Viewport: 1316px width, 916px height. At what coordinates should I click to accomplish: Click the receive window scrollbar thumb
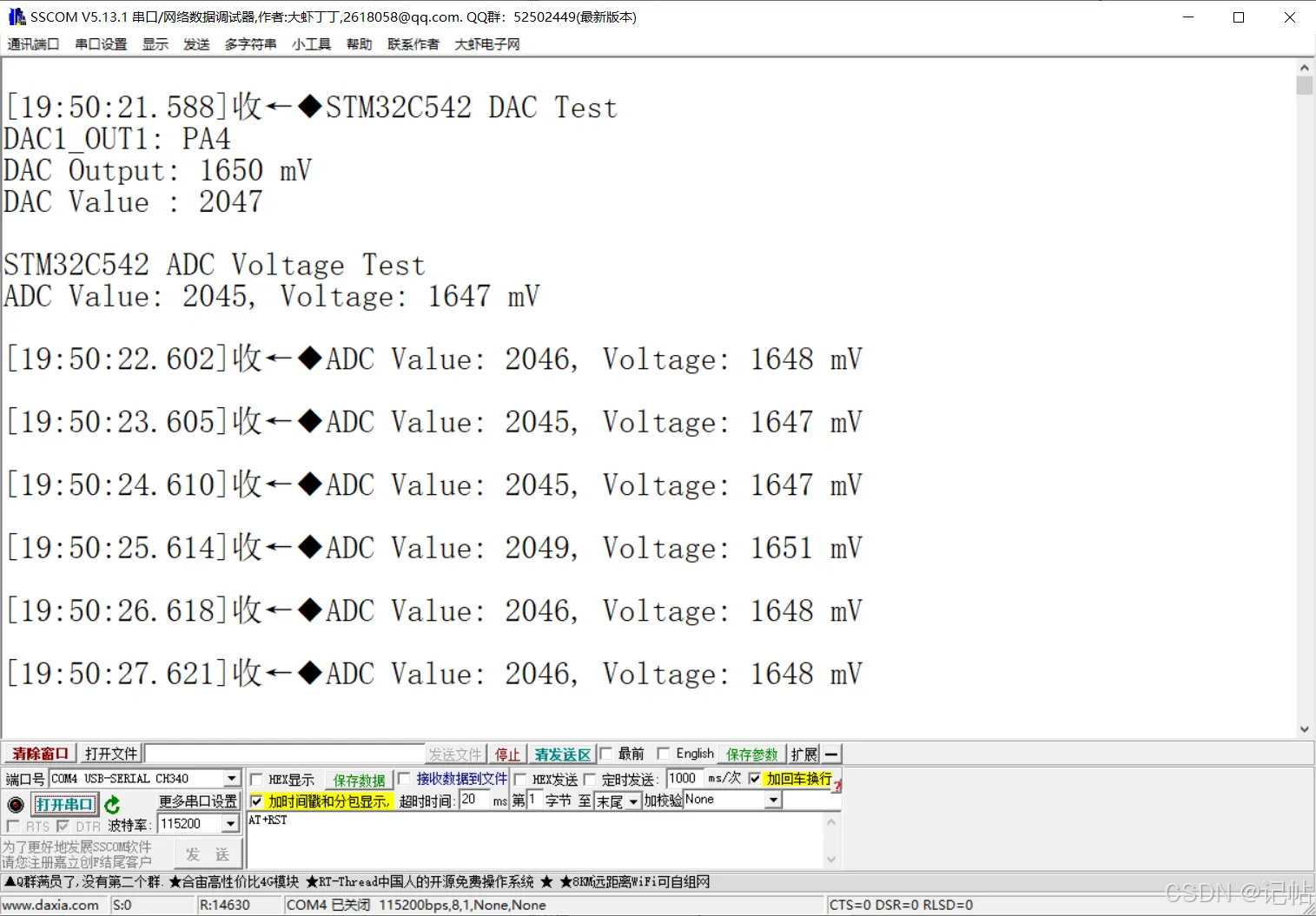pyautogui.click(x=1305, y=85)
